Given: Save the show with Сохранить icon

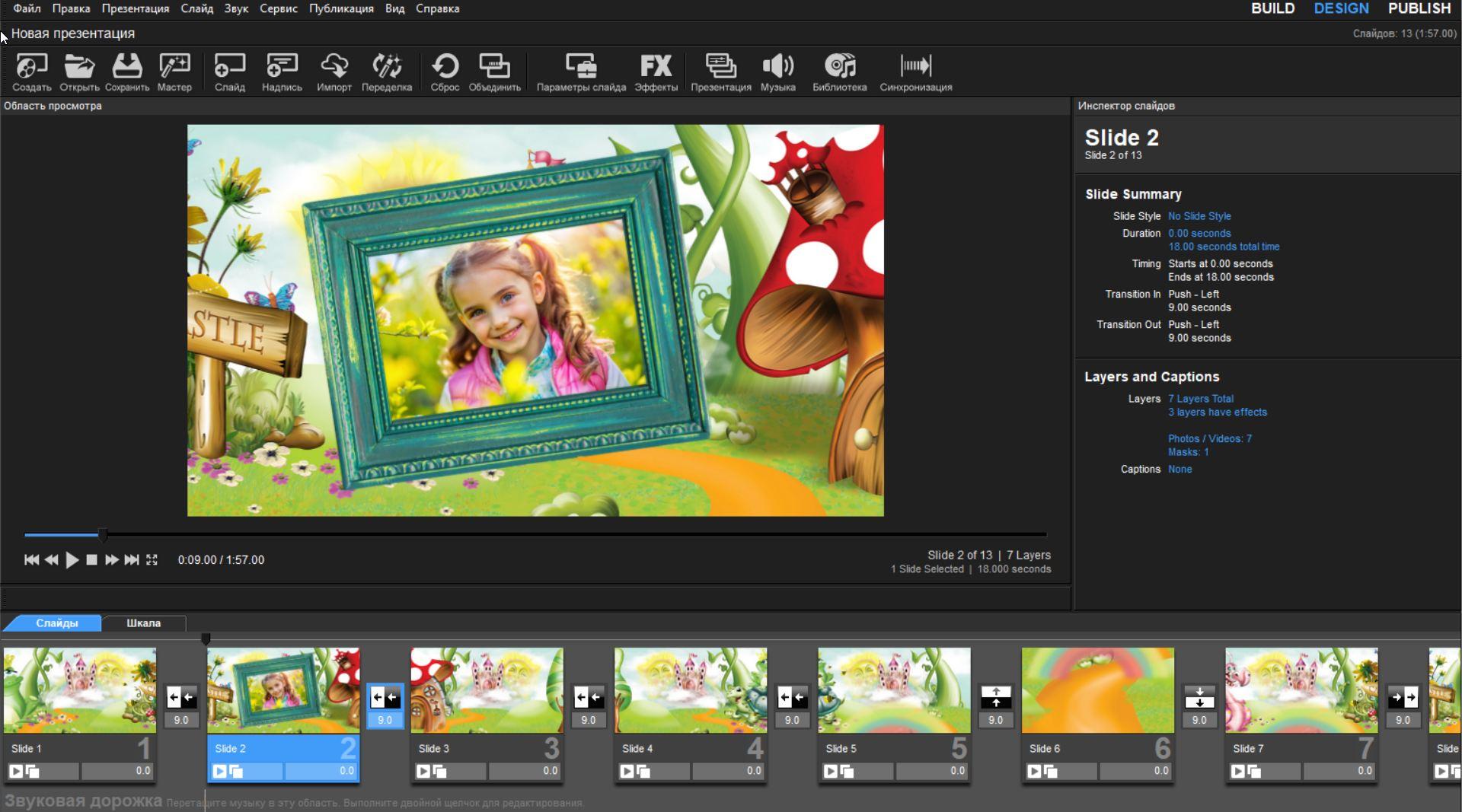Looking at the screenshot, I should click(x=127, y=72).
